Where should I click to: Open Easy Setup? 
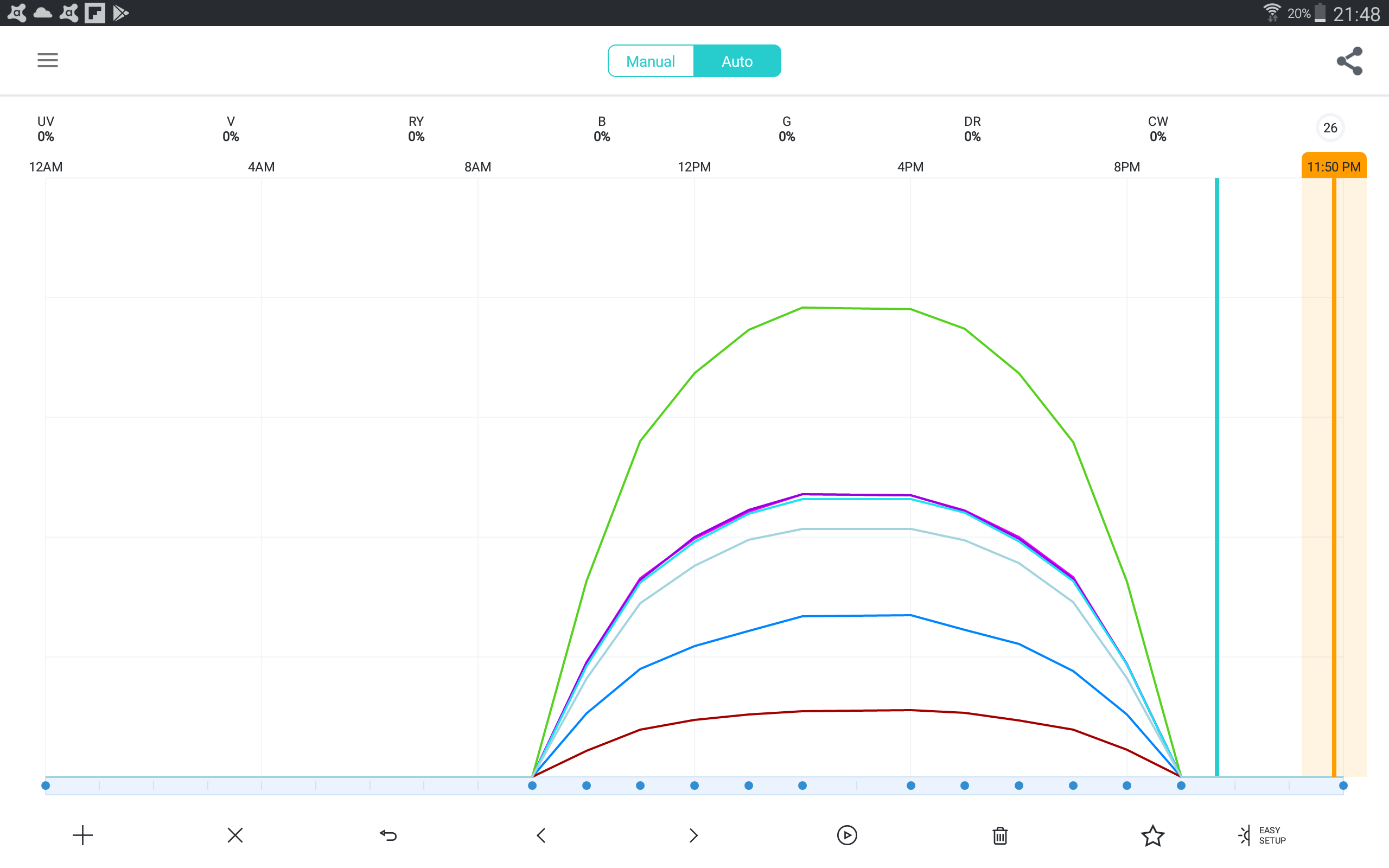(x=1262, y=835)
